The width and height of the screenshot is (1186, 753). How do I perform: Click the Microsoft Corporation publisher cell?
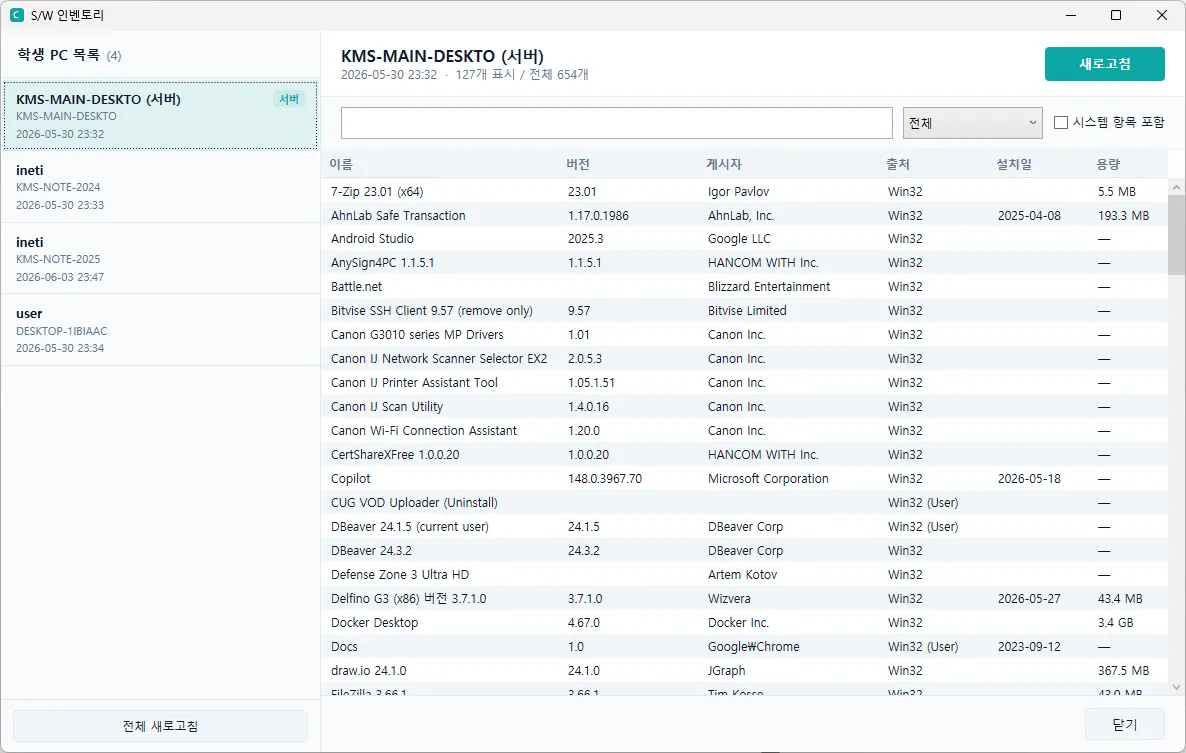pyautogui.click(x=768, y=479)
